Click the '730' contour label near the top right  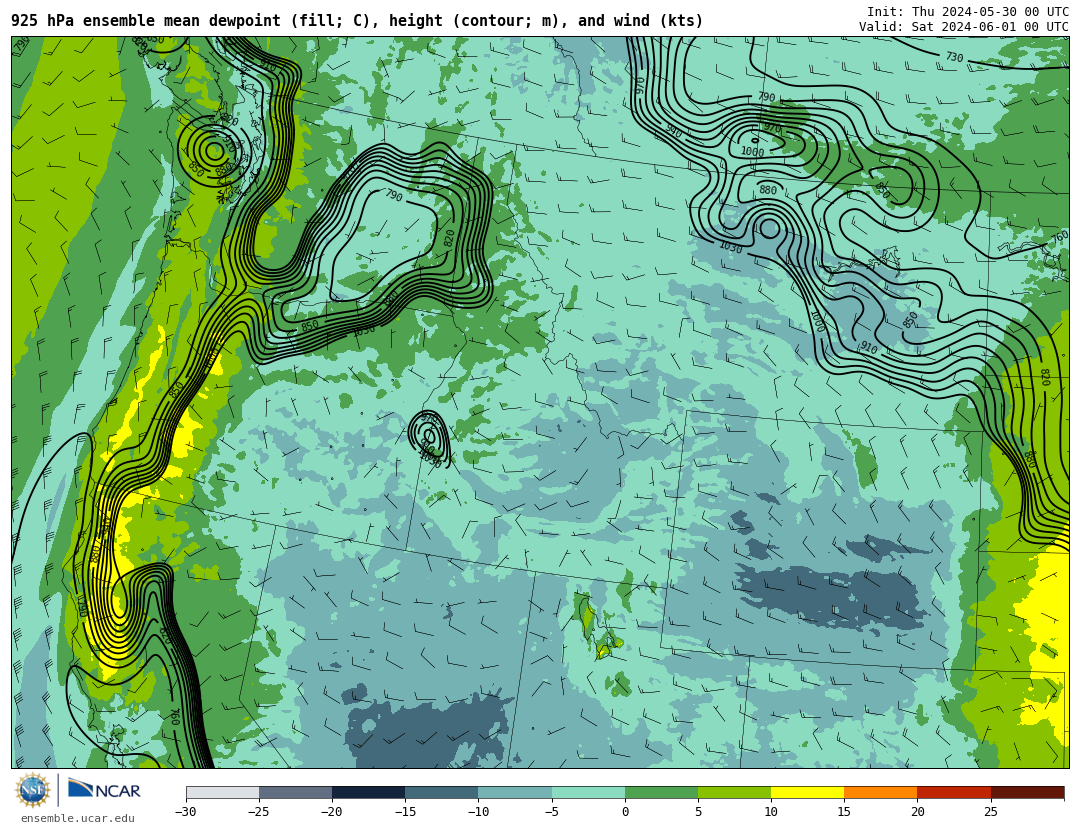coord(954,57)
